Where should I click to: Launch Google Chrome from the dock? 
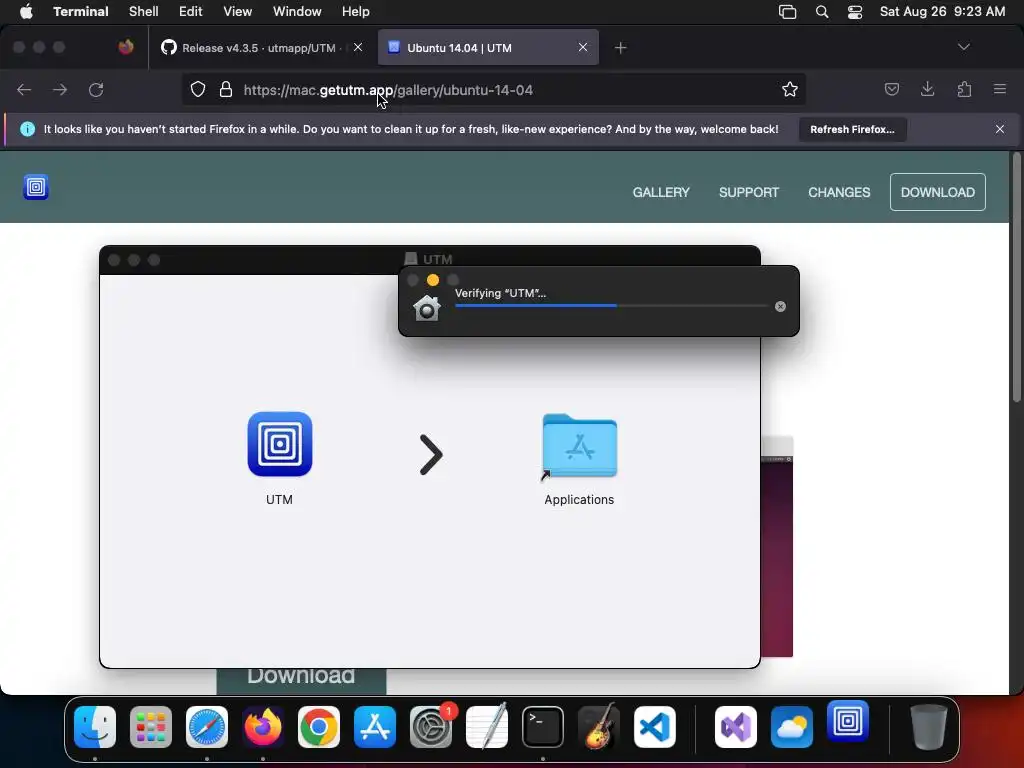(x=319, y=727)
